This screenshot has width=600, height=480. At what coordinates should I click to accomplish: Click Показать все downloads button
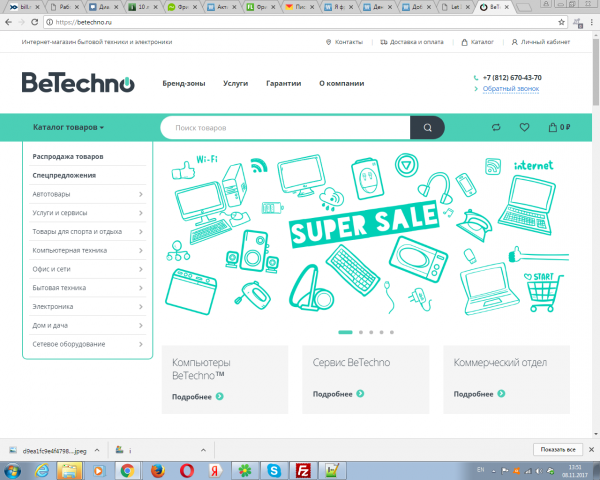558,449
